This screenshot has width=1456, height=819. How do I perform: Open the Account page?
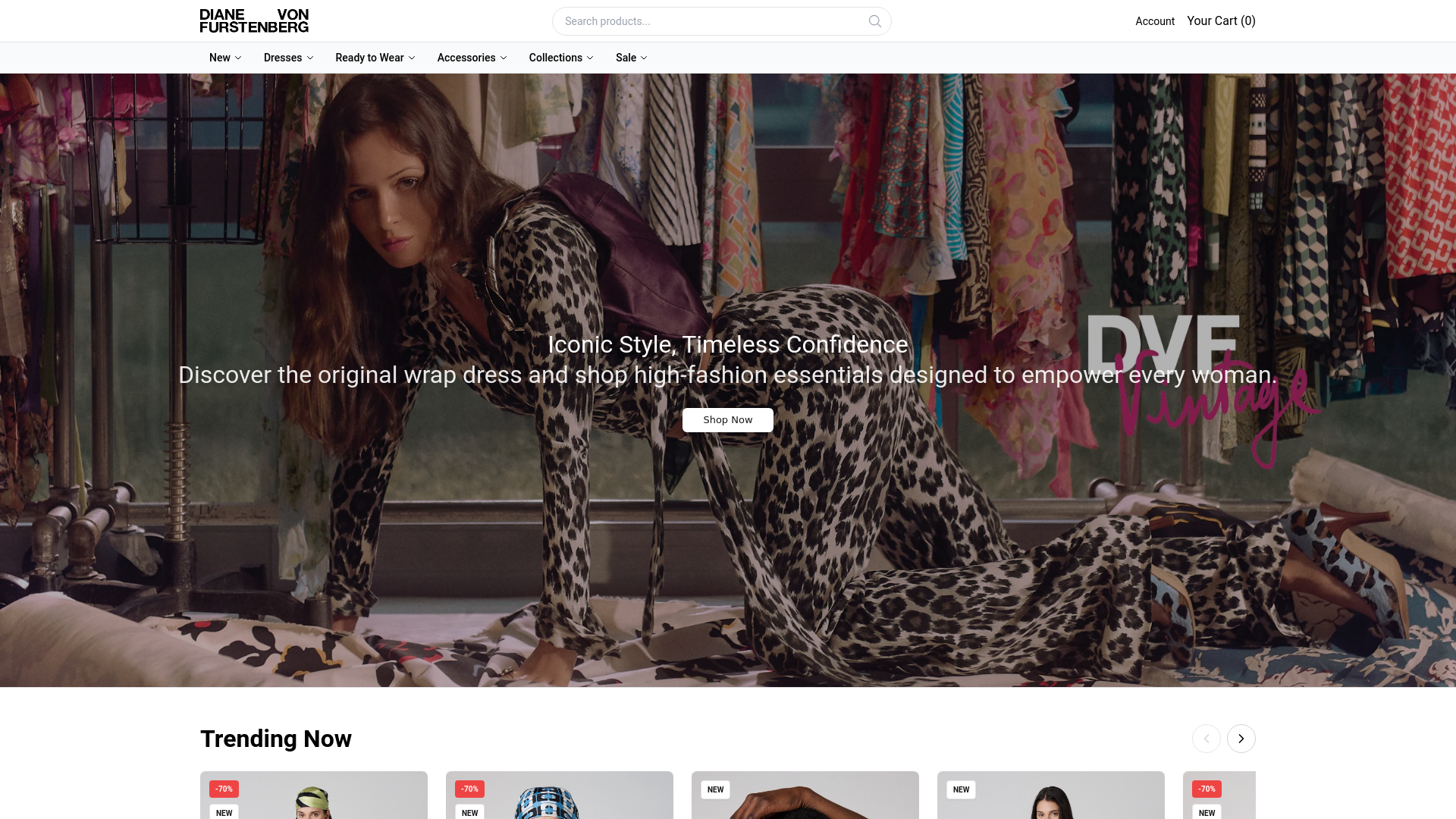(x=1154, y=21)
